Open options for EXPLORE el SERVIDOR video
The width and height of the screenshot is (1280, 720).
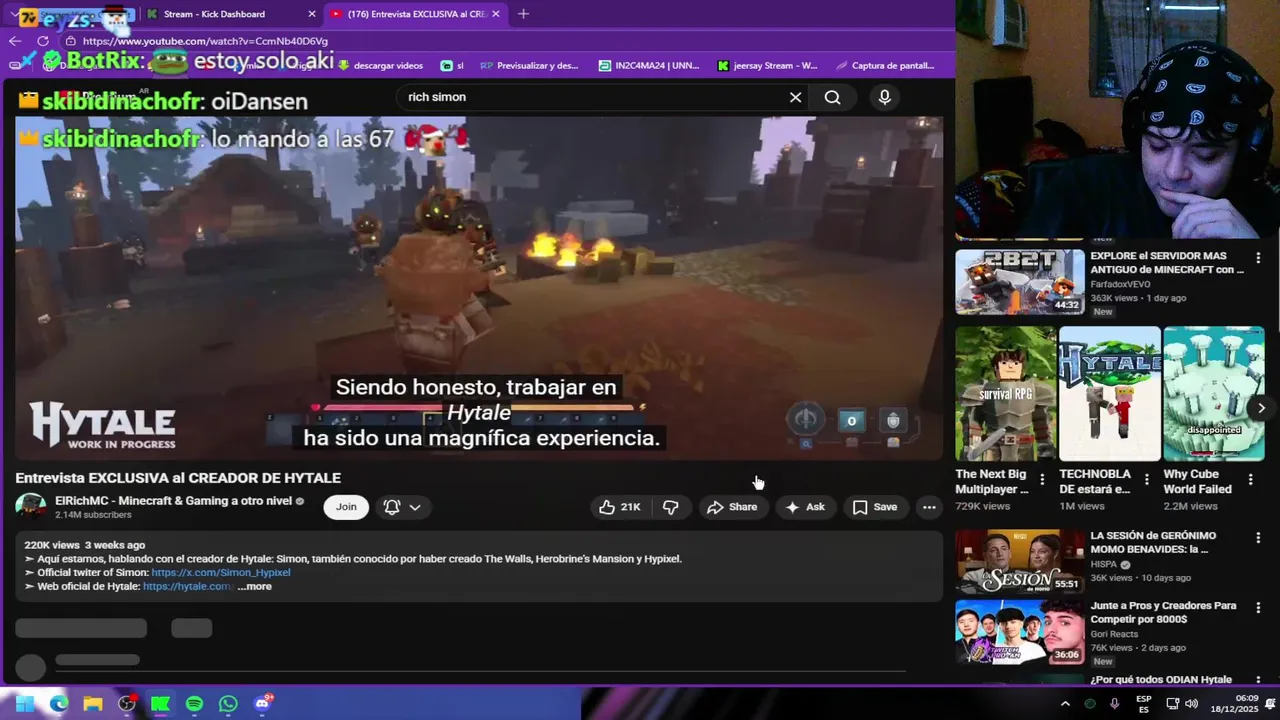pos(1259,258)
